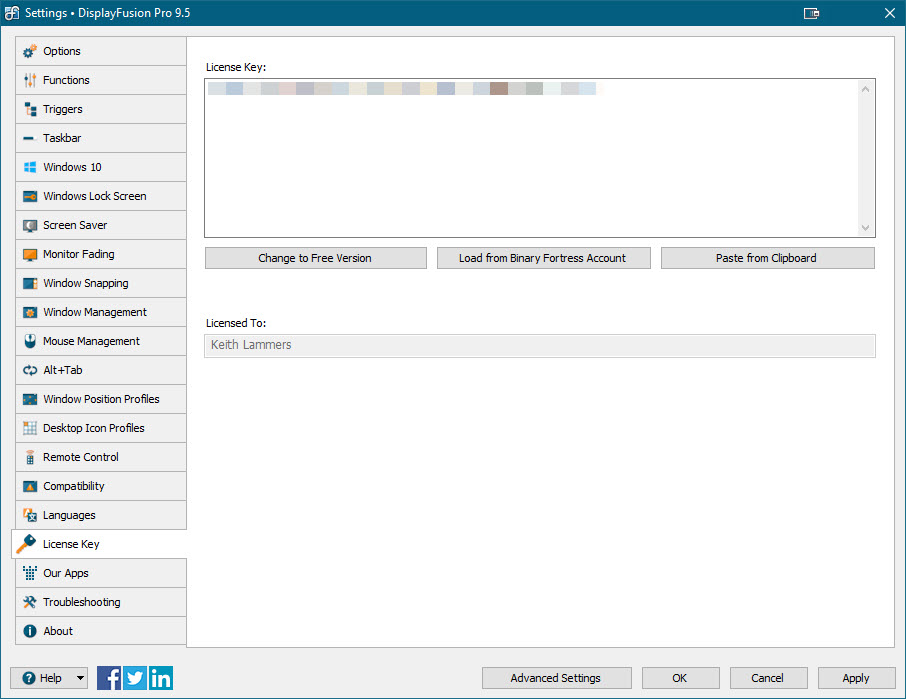Click the Licensed To field showing Keith Lammers
The image size is (906, 699).
[540, 345]
